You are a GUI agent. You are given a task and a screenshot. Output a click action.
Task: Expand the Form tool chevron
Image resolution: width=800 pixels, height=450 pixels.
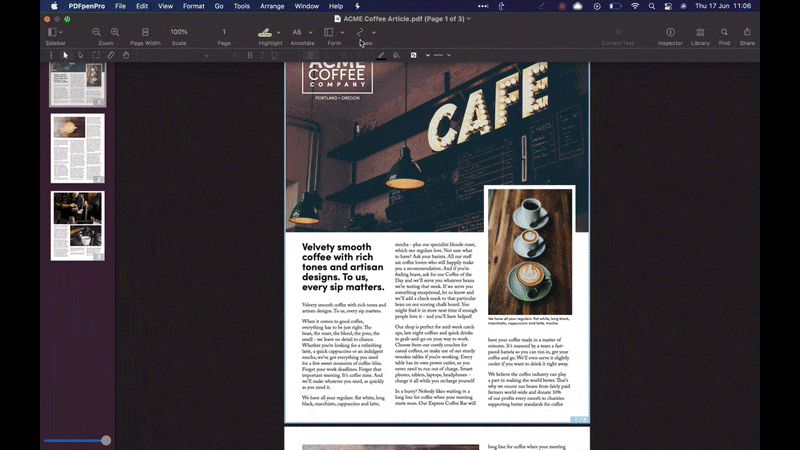[x=342, y=32]
